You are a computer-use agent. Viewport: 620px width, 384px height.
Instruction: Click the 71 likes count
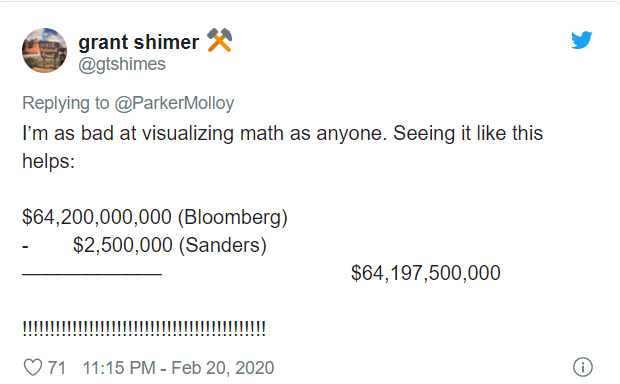tap(57, 368)
